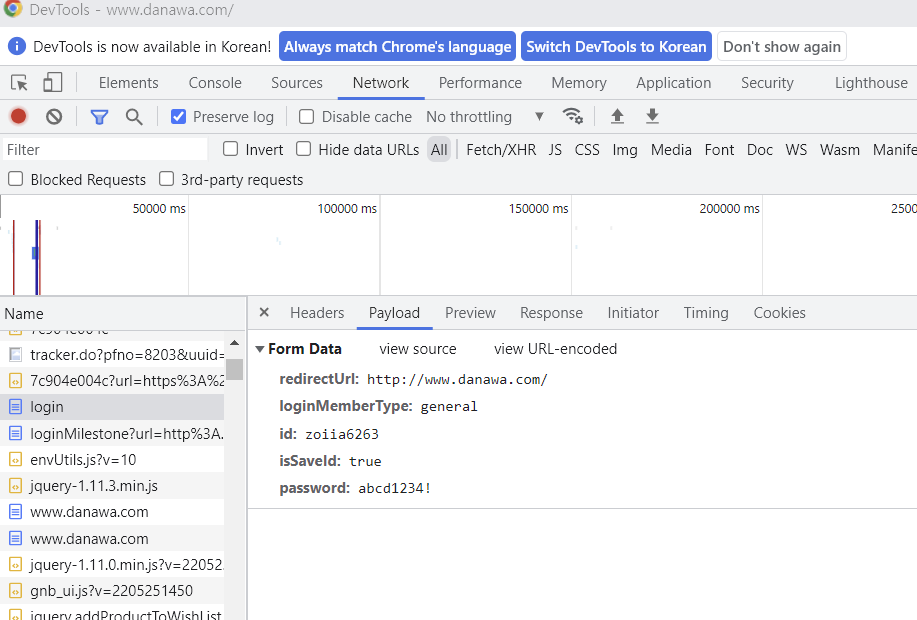Filter by CSS requests
This screenshot has width=917, height=620.
tap(587, 150)
